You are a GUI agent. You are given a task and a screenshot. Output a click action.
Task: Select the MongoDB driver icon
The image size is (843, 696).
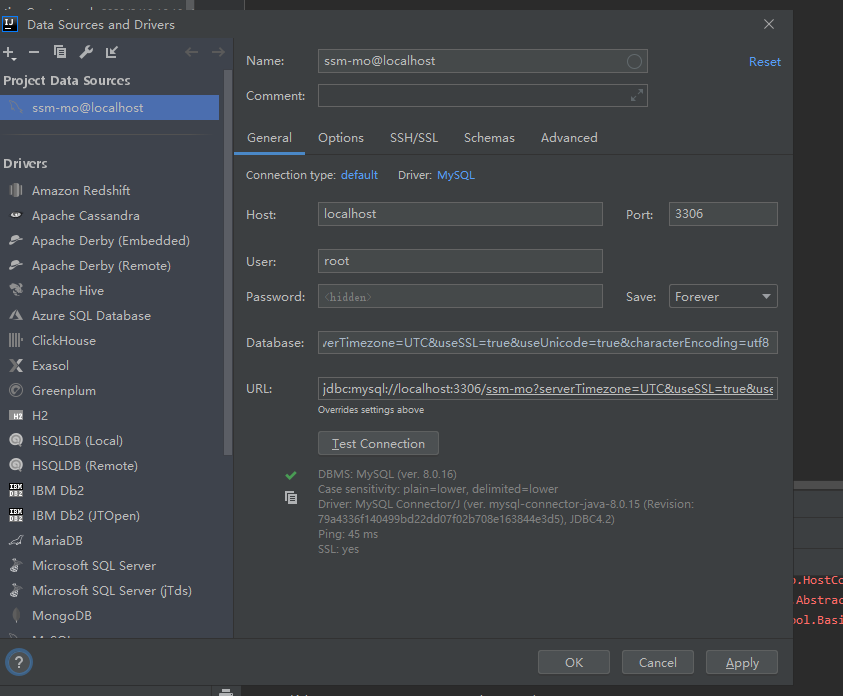click(x=16, y=615)
